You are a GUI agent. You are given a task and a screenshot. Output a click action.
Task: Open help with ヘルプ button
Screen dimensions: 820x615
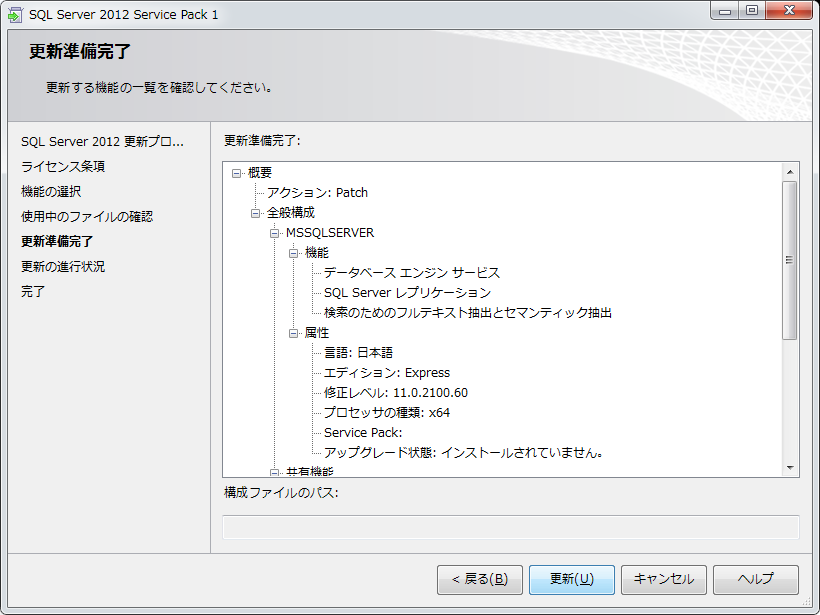[x=755, y=579]
